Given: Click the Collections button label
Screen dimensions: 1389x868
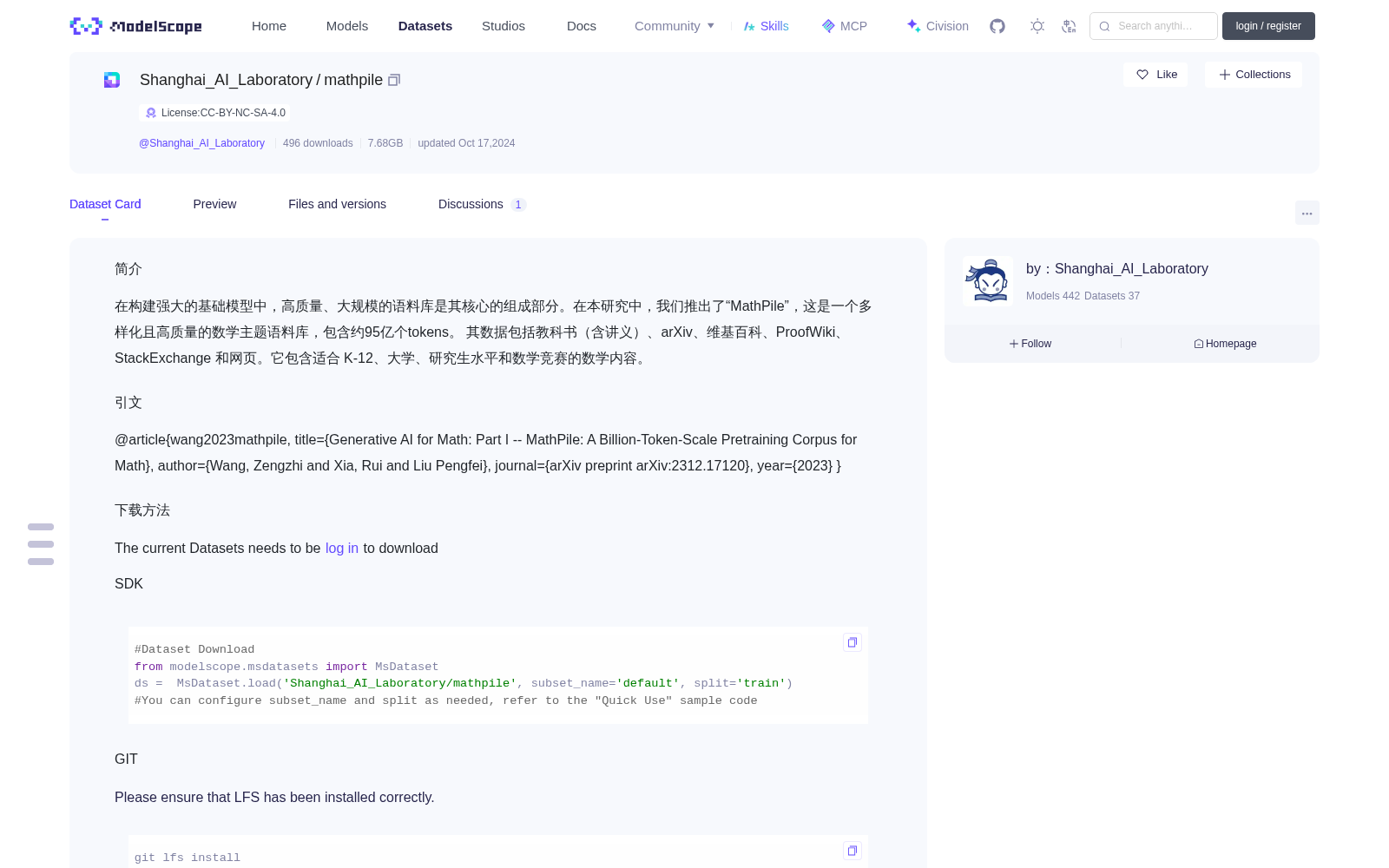Looking at the screenshot, I should pos(1263,75).
